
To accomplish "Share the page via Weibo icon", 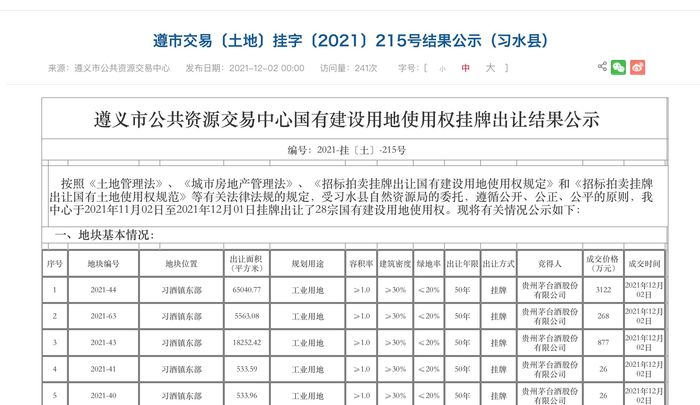I will point(638,67).
